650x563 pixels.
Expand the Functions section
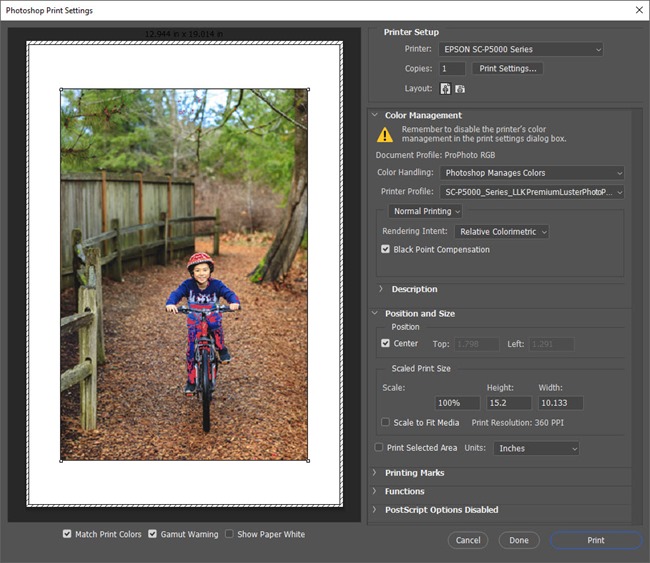375,491
